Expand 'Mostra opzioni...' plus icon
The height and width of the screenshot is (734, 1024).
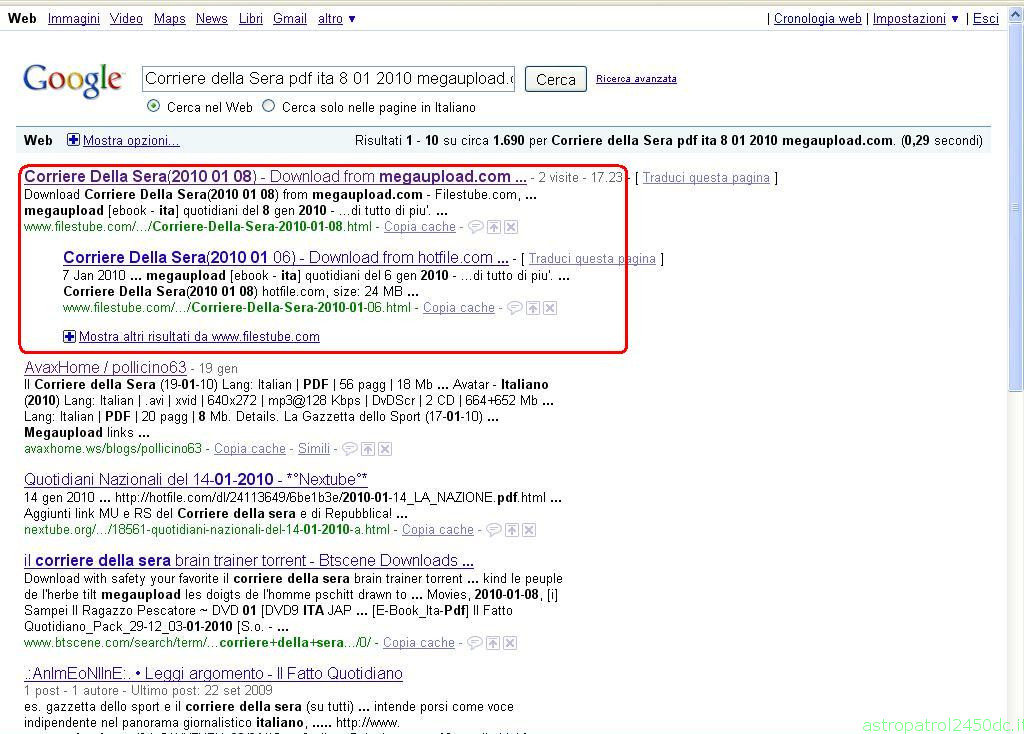point(73,140)
